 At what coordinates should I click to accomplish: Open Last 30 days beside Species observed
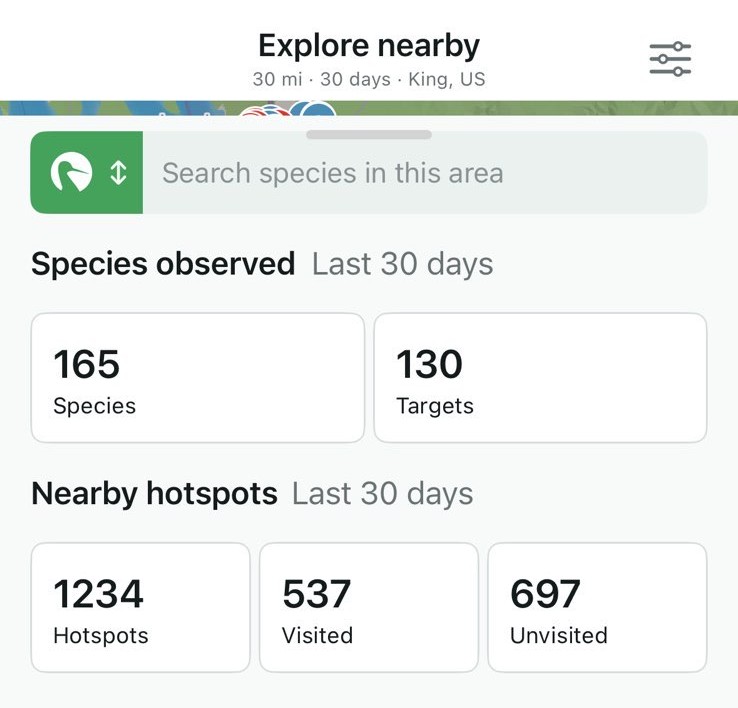click(x=402, y=264)
